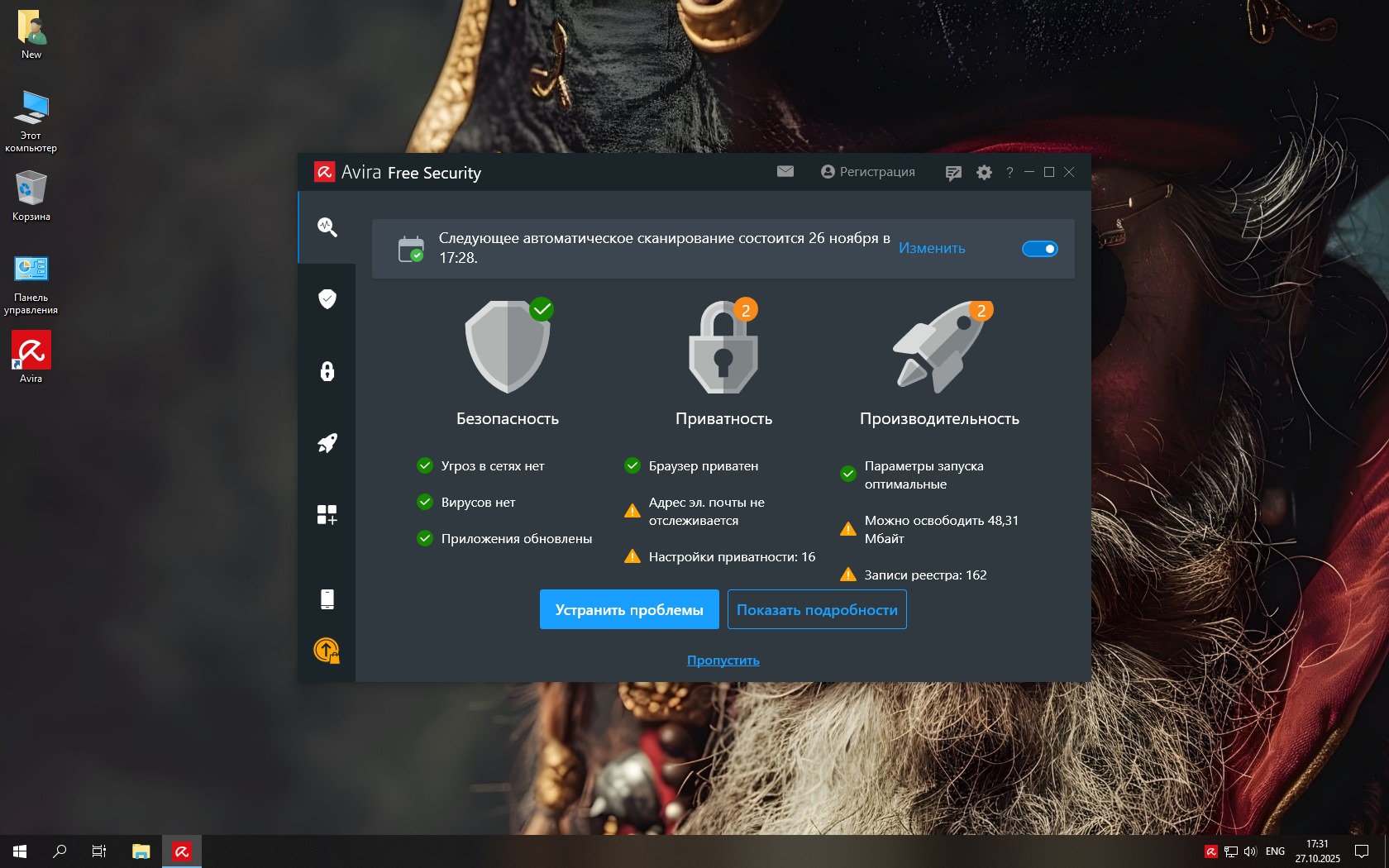Click the Avira tray icon in system tray
The height and width of the screenshot is (868, 1389).
[x=1211, y=851]
